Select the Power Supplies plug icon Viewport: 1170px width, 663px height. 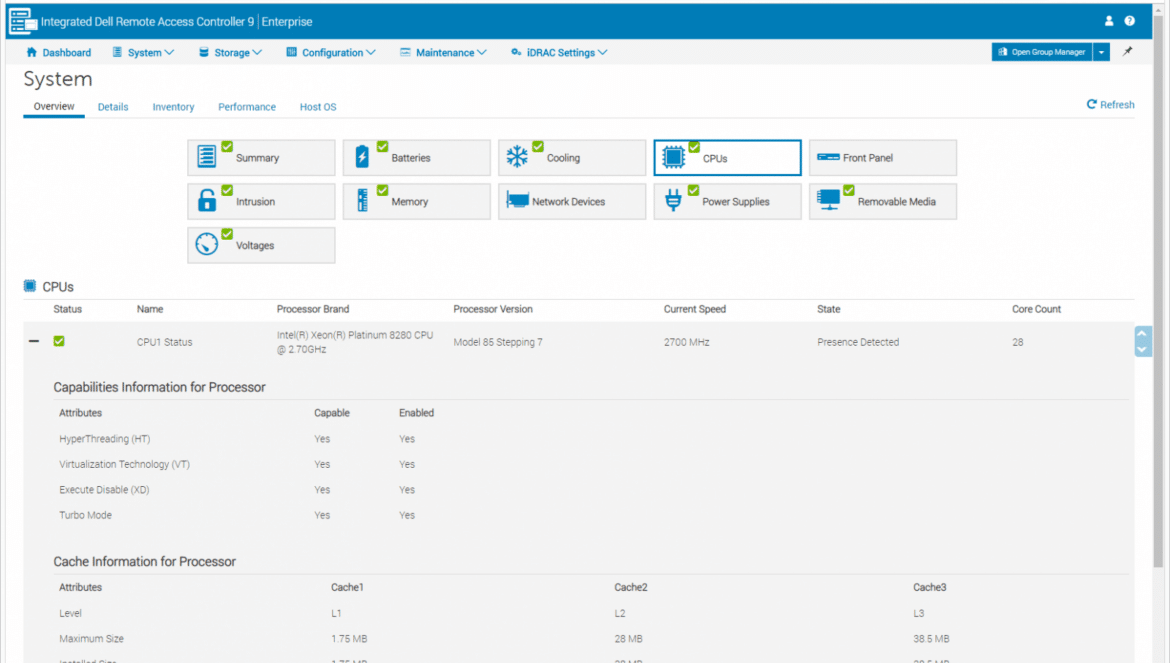[x=673, y=201]
